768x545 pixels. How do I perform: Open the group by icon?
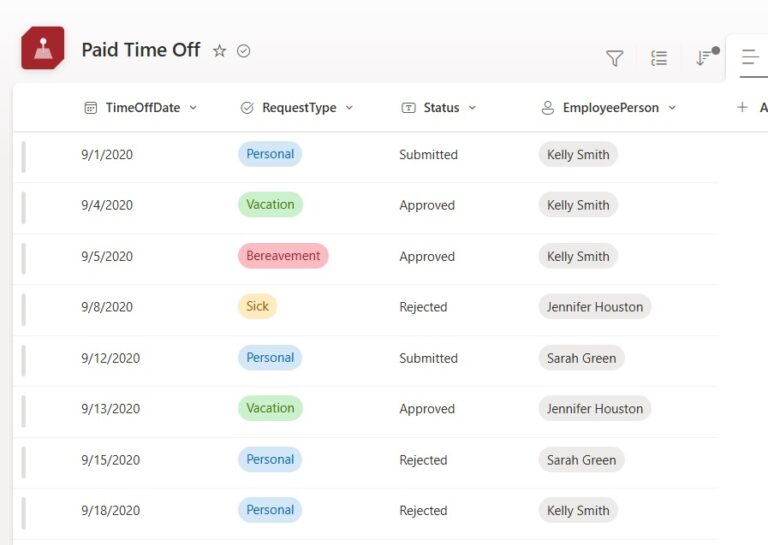(x=659, y=59)
